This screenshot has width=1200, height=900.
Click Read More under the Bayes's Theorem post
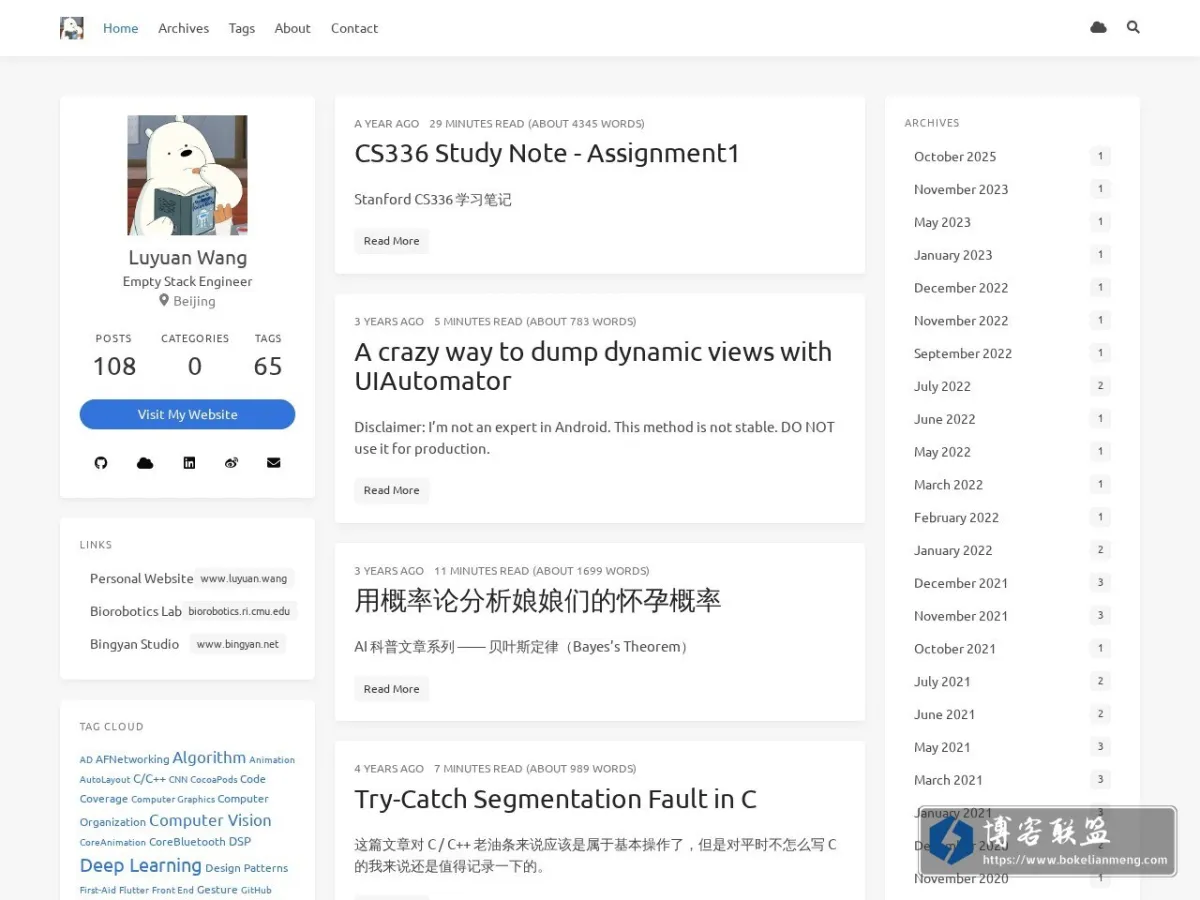pos(392,689)
